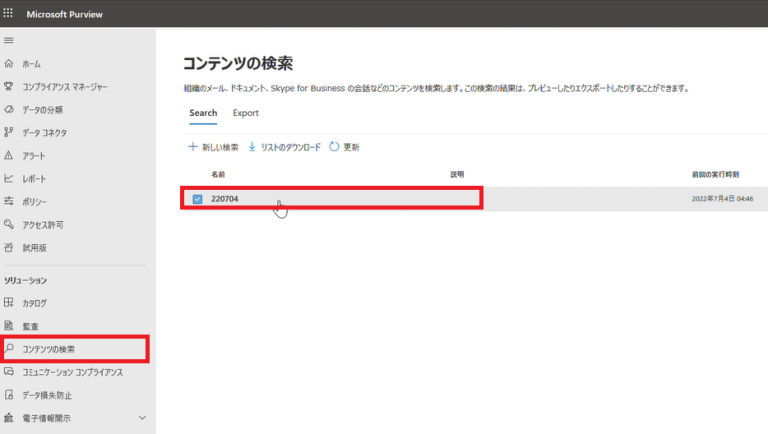Image resolution: width=768 pixels, height=434 pixels.
Task: Click the refresh circular arrow icon
Action: [x=334, y=146]
